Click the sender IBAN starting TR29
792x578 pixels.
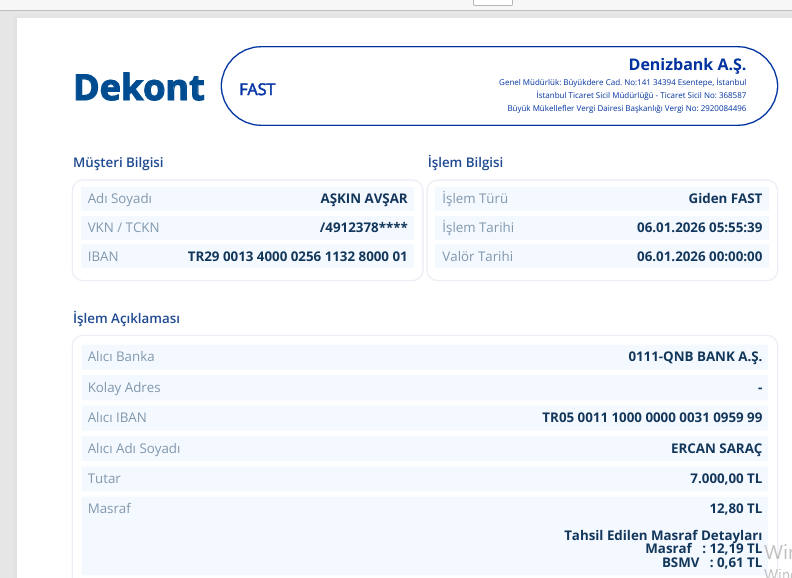pyautogui.click(x=297, y=256)
